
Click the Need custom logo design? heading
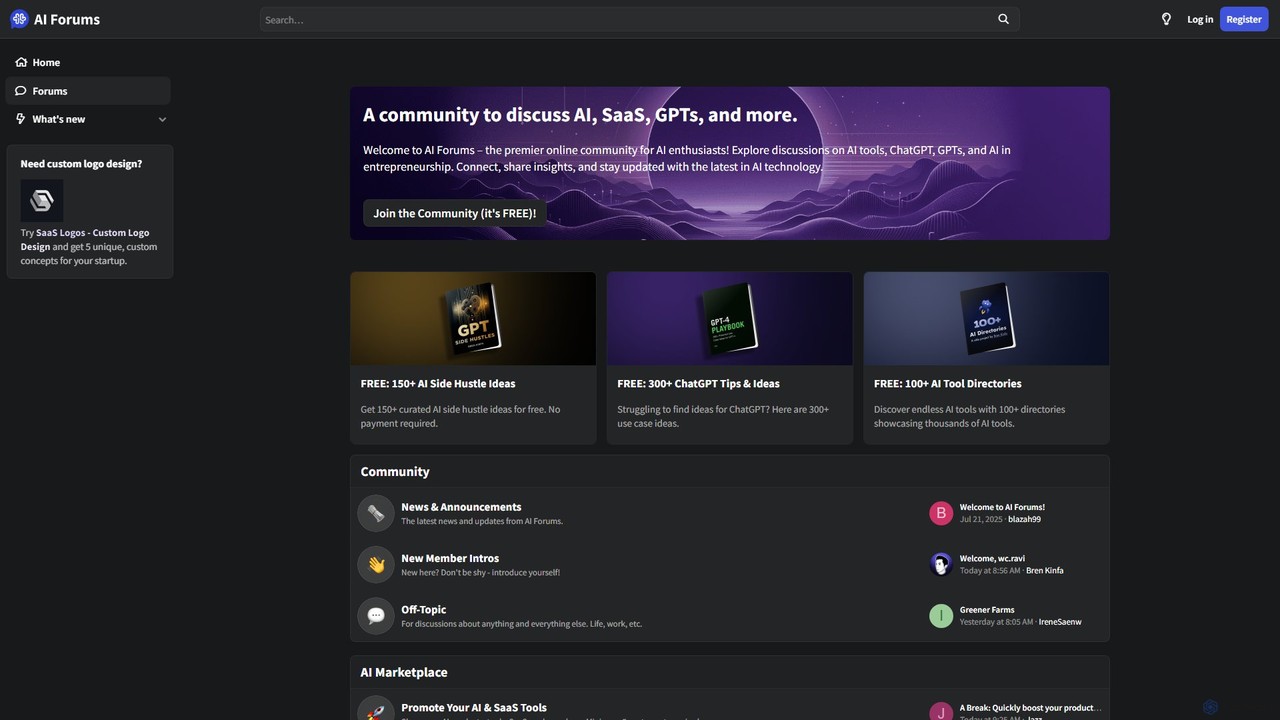[81, 163]
